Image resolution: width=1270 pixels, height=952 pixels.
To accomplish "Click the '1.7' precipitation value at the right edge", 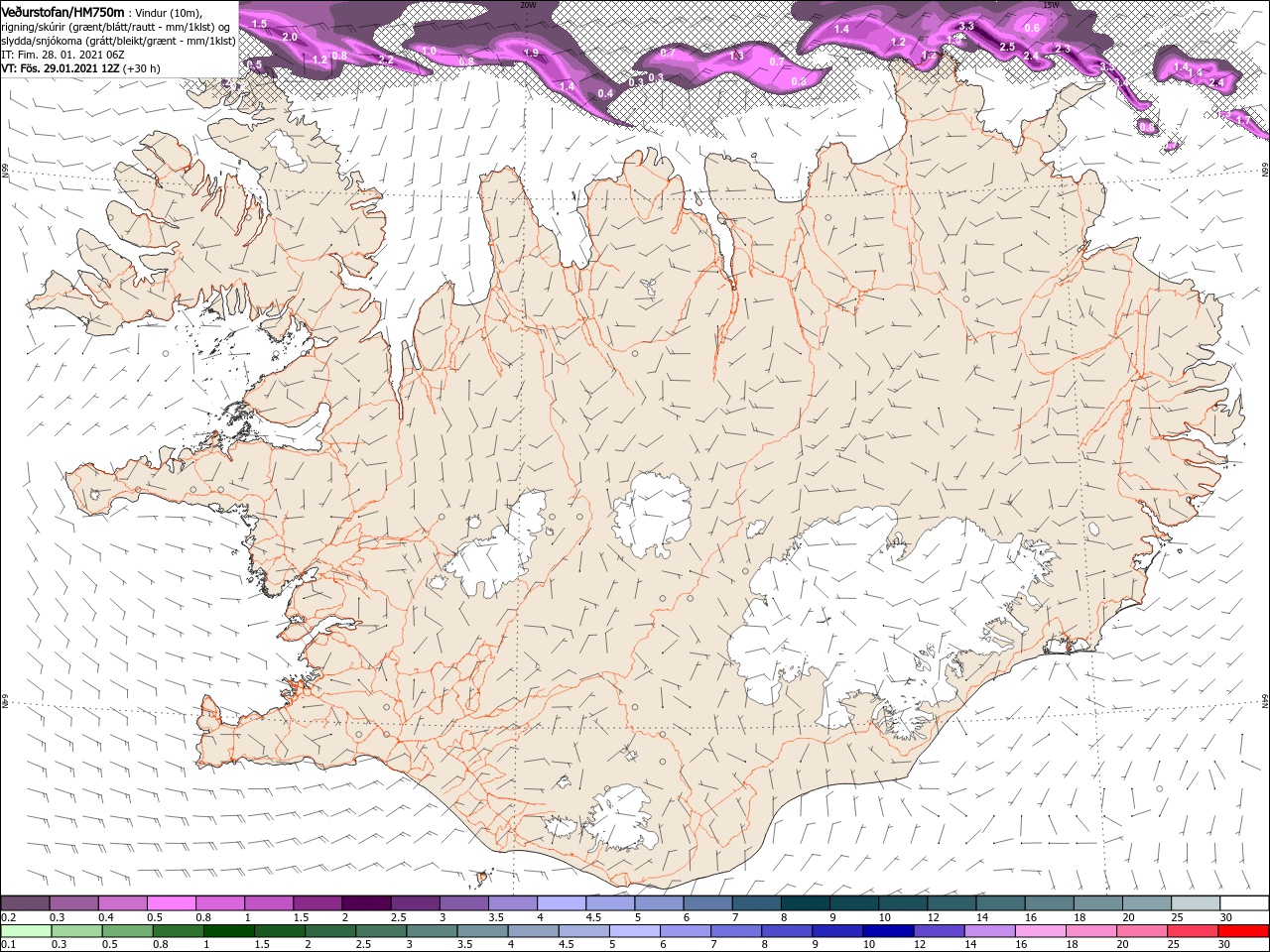I will point(1243,120).
